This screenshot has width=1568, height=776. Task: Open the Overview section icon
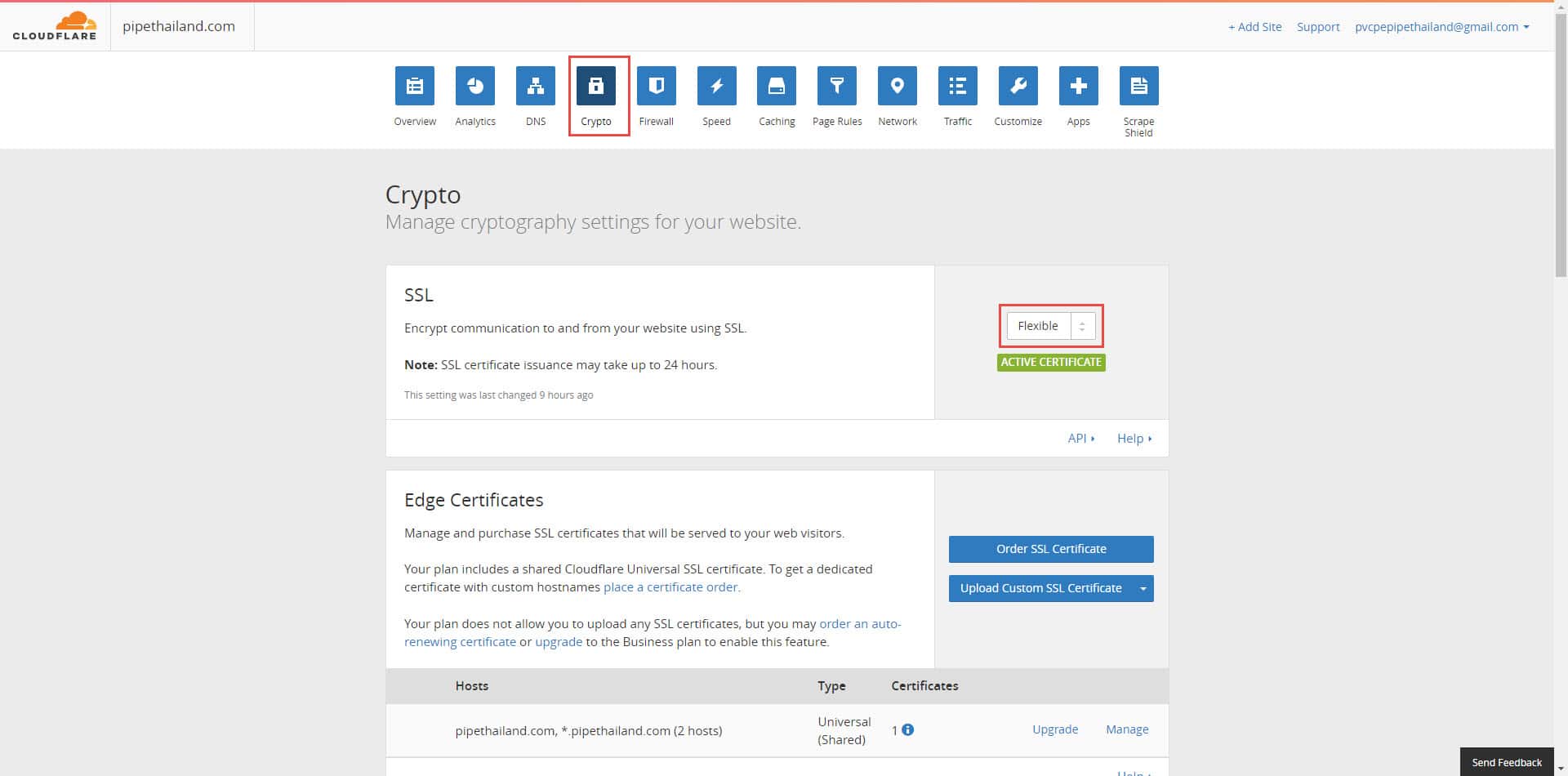[415, 86]
